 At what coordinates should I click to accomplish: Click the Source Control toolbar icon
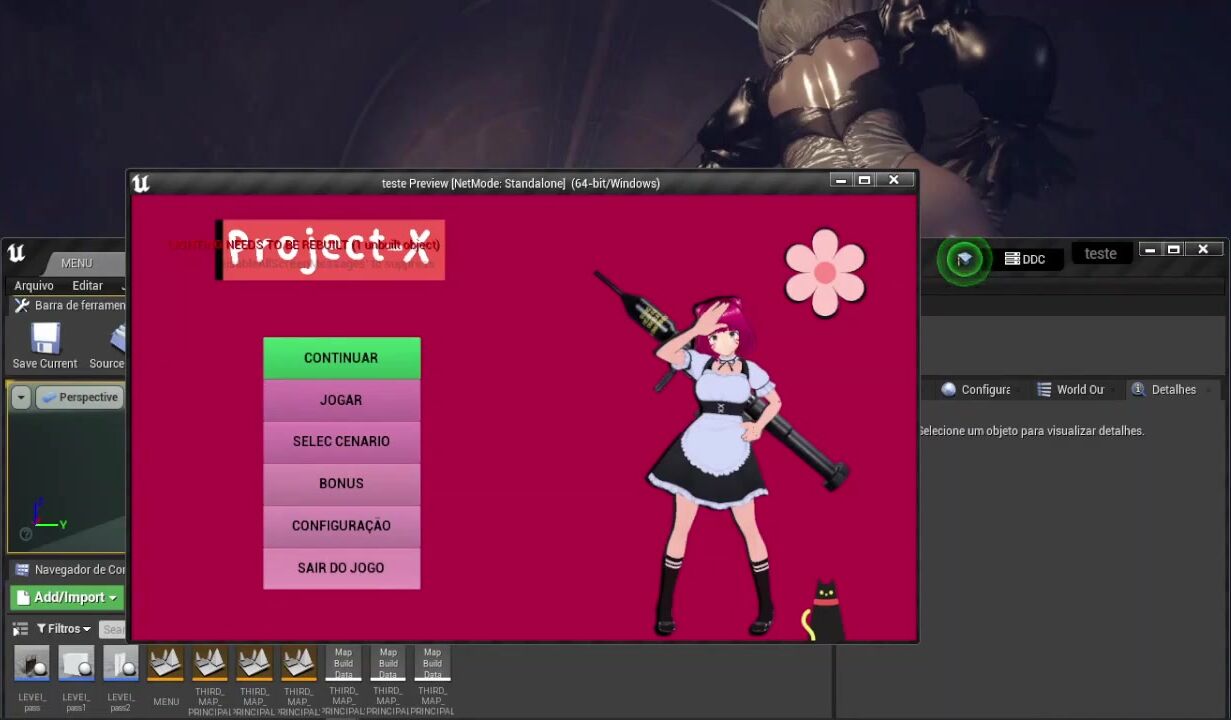pos(117,340)
